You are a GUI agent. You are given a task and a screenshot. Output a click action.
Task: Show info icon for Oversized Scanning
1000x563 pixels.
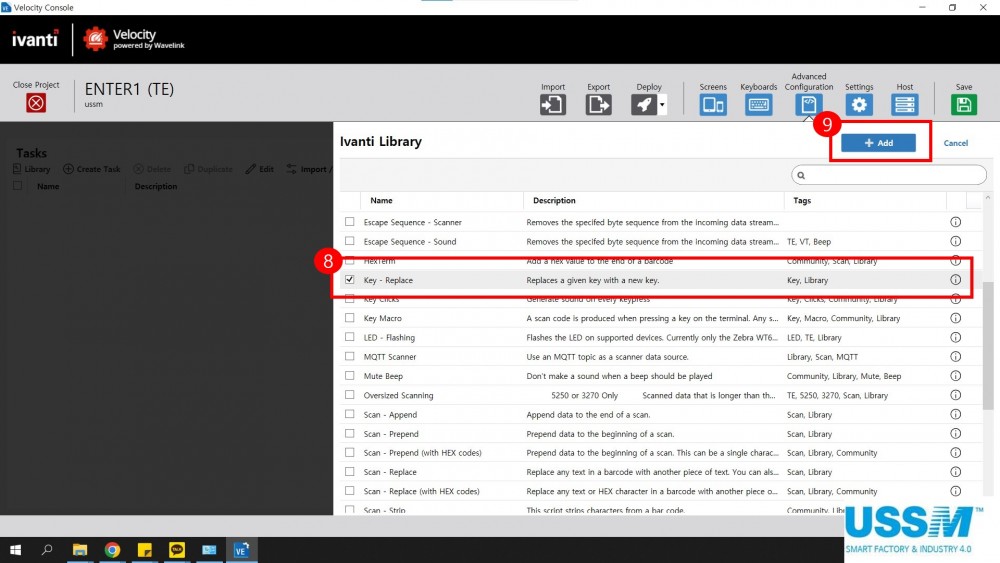click(955, 395)
